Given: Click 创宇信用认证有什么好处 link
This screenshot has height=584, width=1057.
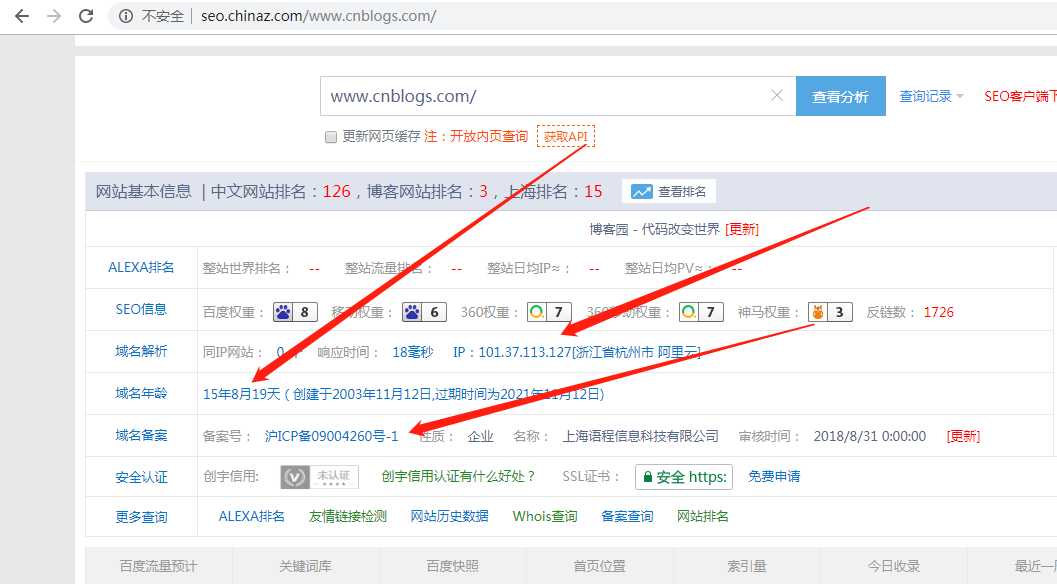Looking at the screenshot, I should [x=458, y=476].
